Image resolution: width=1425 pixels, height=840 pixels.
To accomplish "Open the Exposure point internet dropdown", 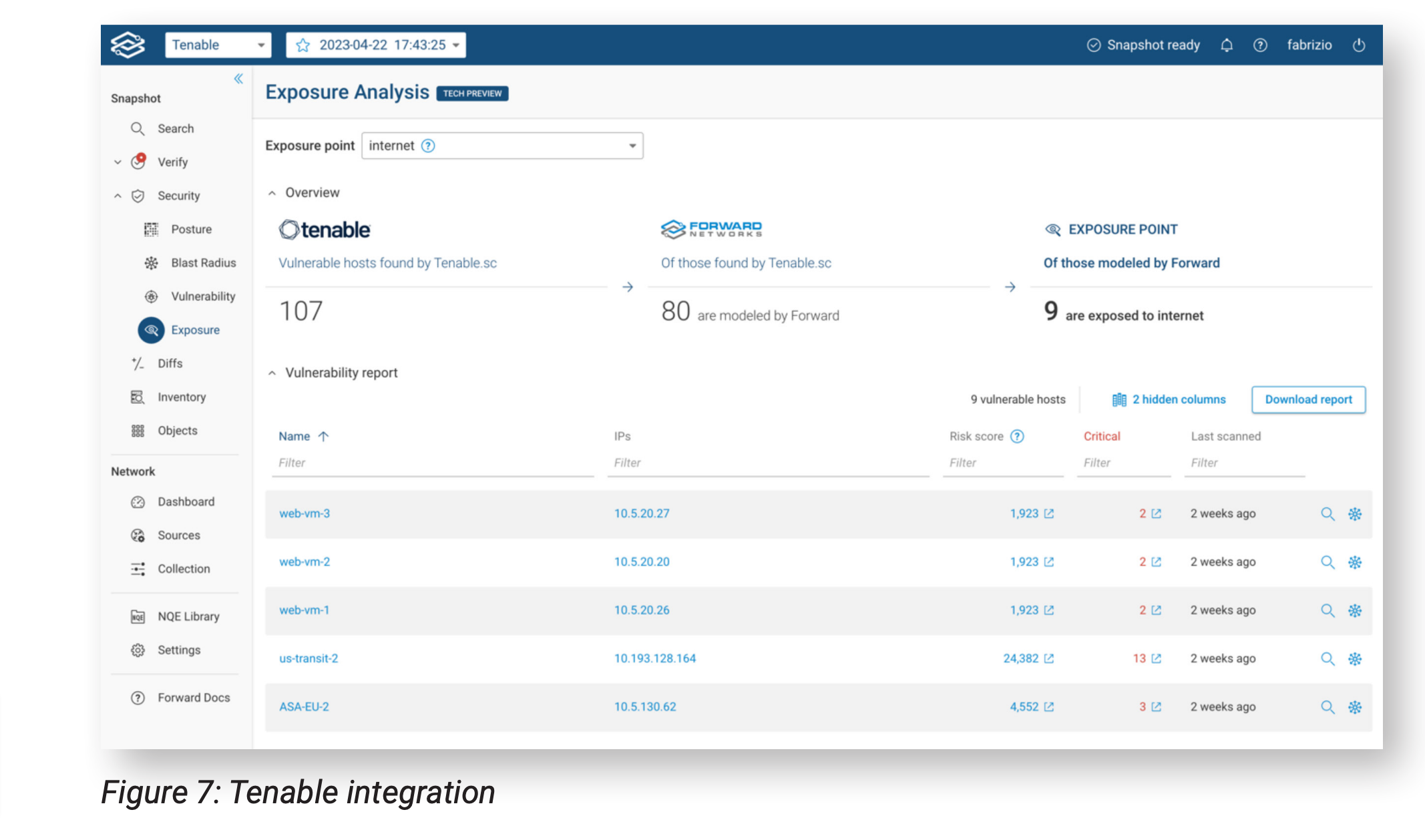I will point(502,146).
